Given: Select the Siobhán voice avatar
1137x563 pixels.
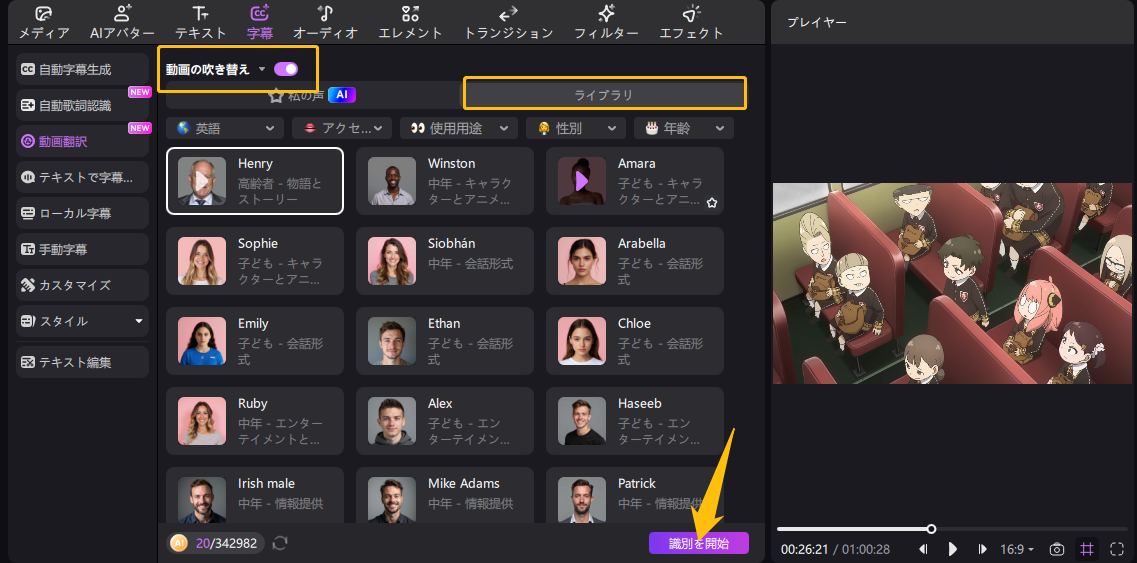Looking at the screenshot, I should [x=392, y=260].
